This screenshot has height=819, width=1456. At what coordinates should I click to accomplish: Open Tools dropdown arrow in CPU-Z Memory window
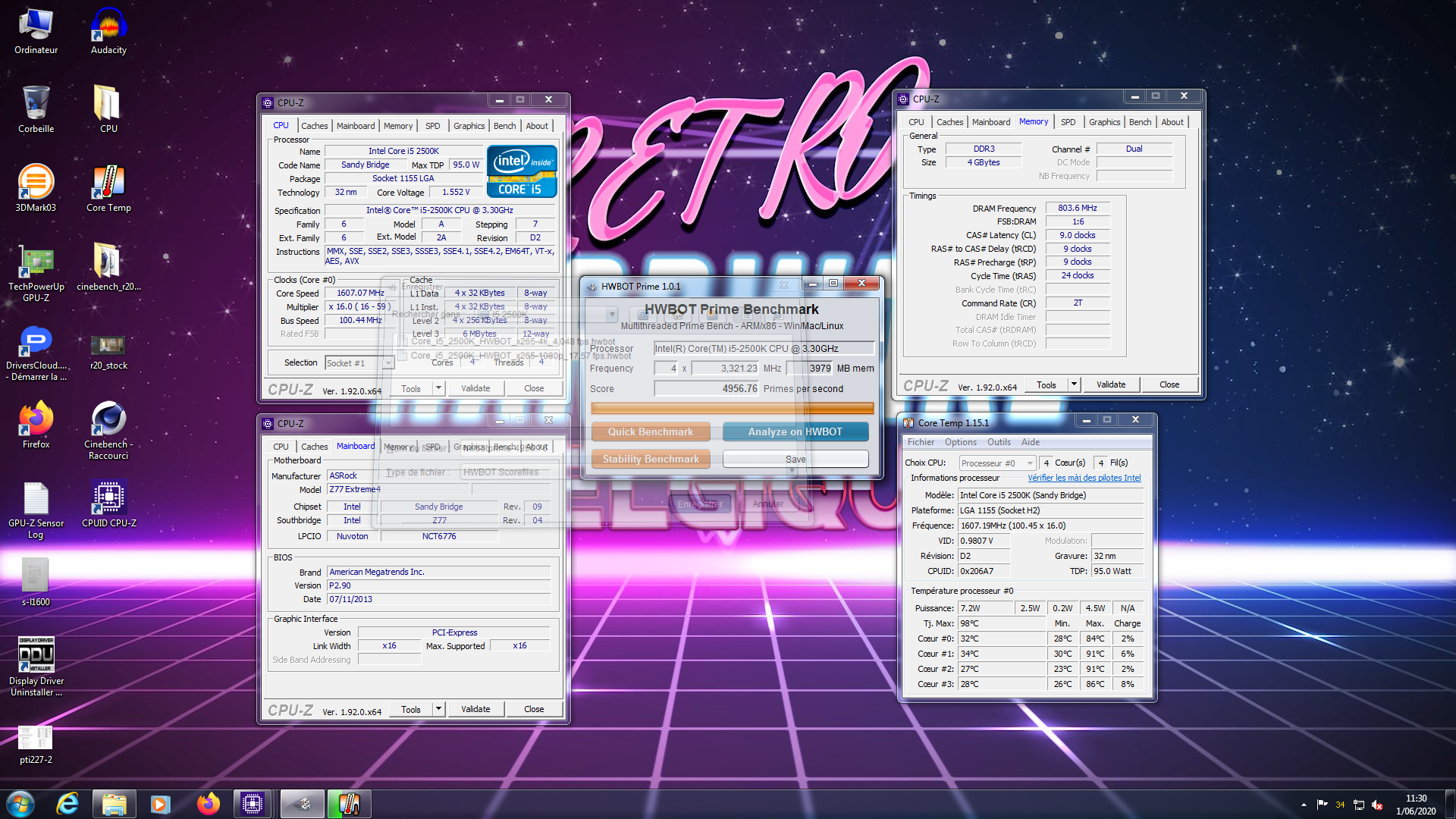pos(1074,384)
